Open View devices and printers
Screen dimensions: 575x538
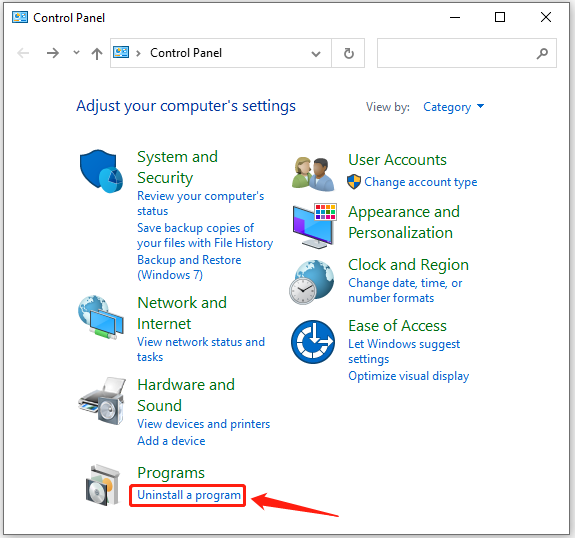click(x=204, y=424)
